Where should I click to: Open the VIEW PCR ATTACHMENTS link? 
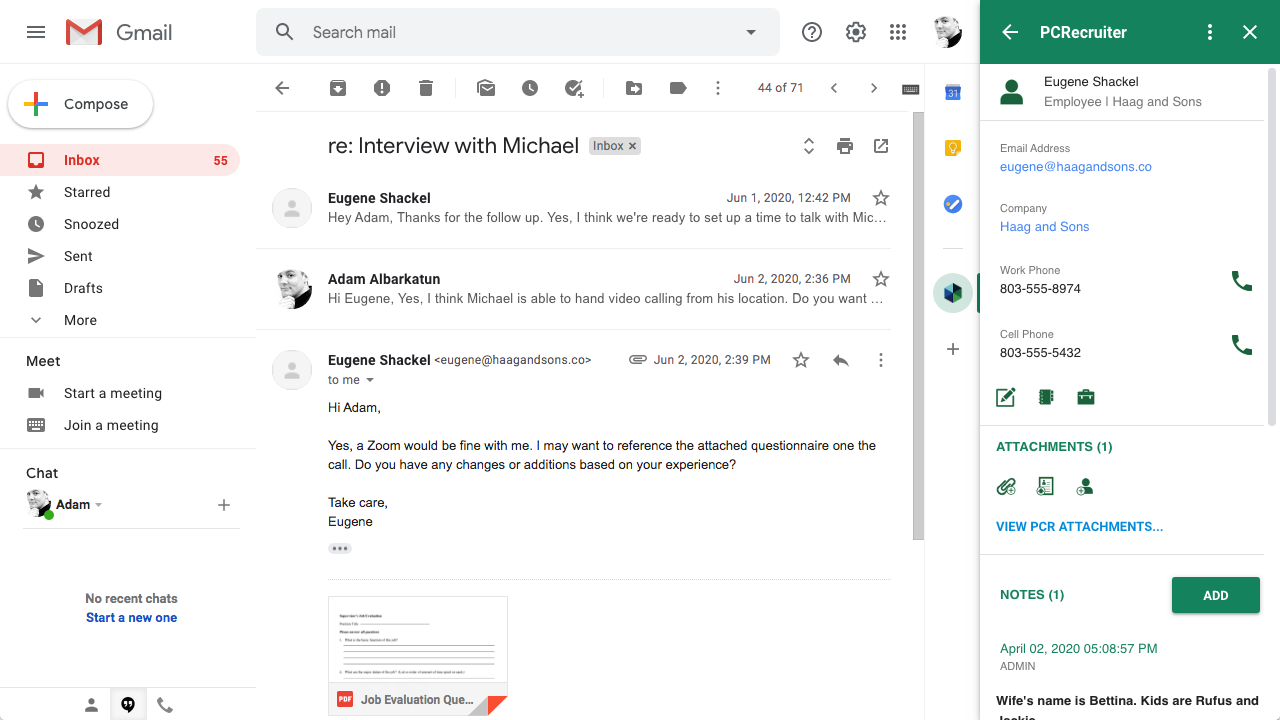click(1079, 526)
